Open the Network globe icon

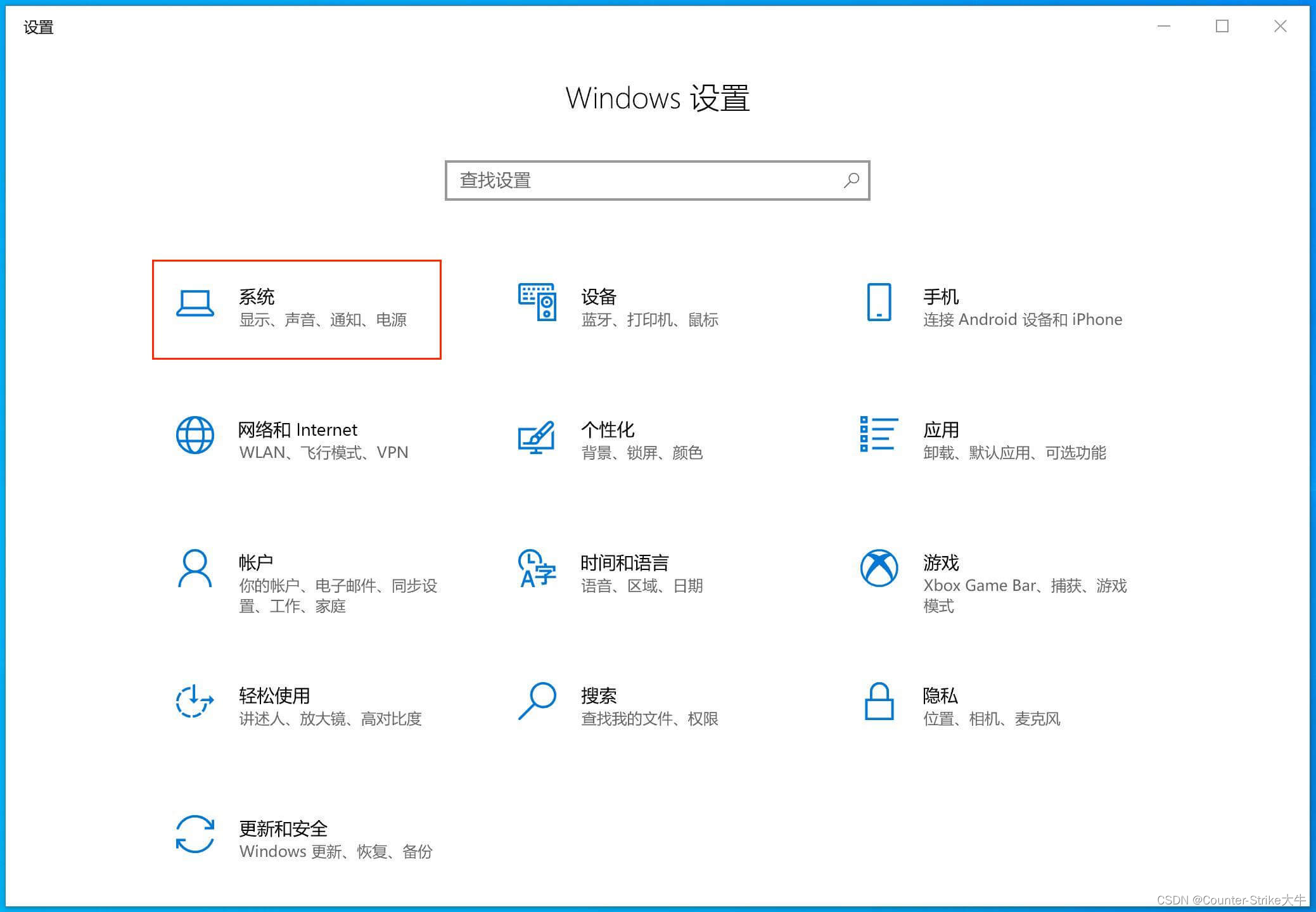pyautogui.click(x=195, y=435)
